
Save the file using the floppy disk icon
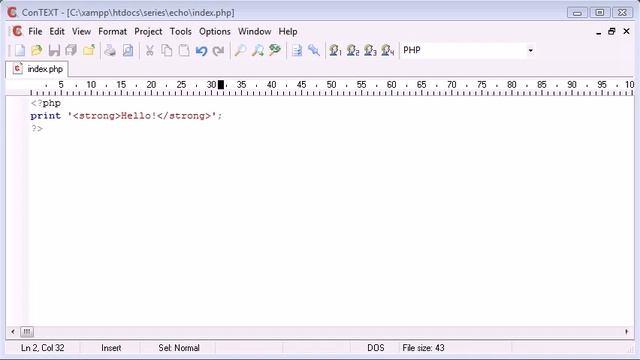54,51
